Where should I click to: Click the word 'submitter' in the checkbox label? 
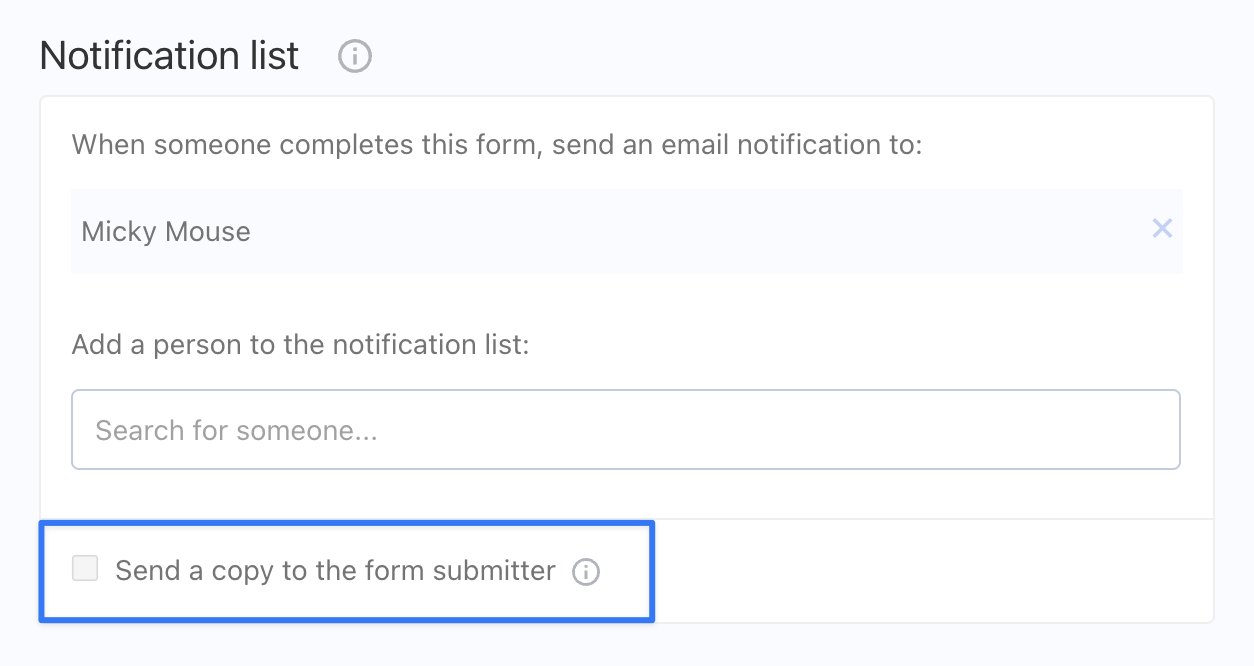point(494,571)
